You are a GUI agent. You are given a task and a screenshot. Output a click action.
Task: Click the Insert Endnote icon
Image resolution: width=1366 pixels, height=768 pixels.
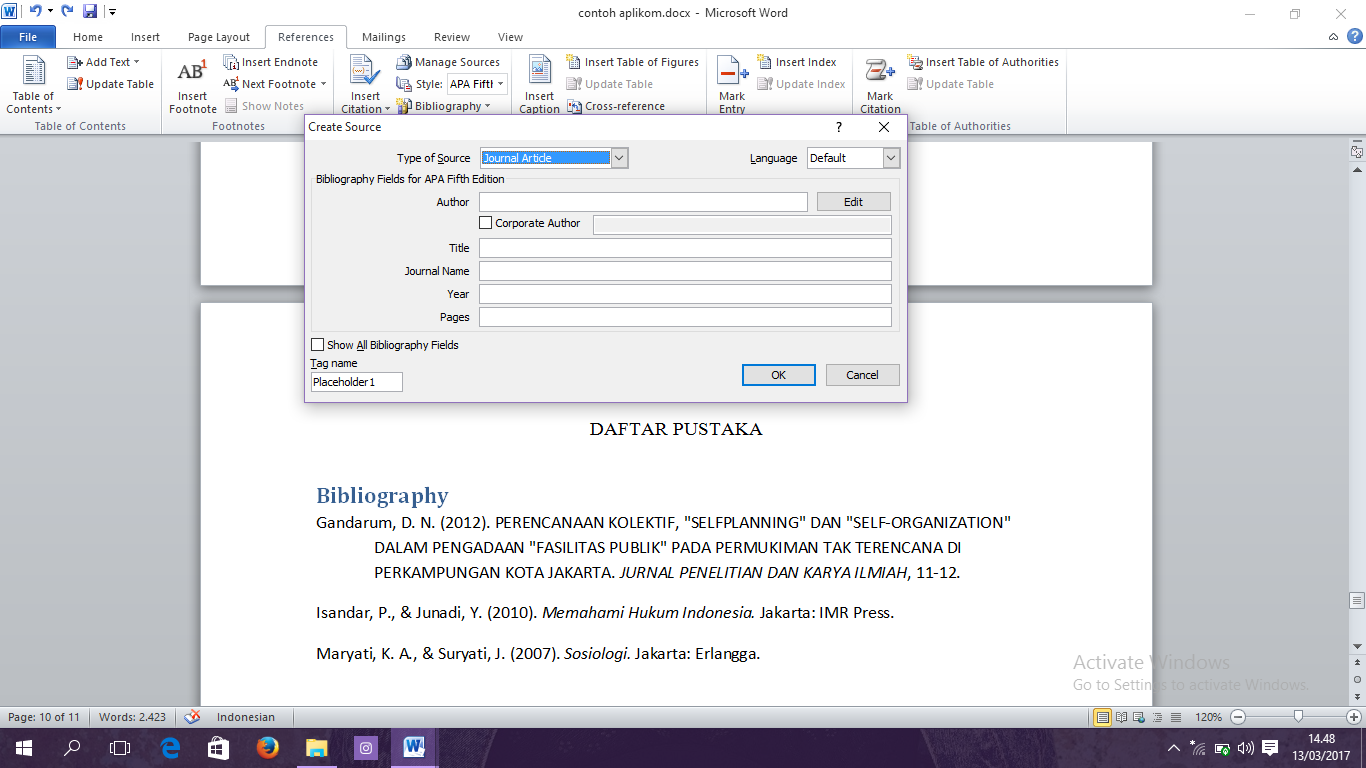click(x=272, y=61)
